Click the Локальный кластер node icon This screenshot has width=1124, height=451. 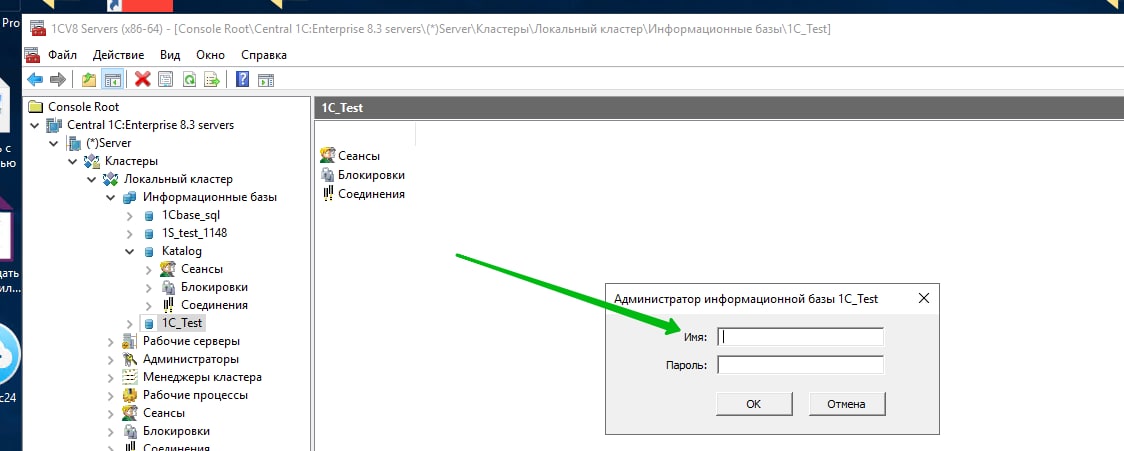(x=111, y=179)
